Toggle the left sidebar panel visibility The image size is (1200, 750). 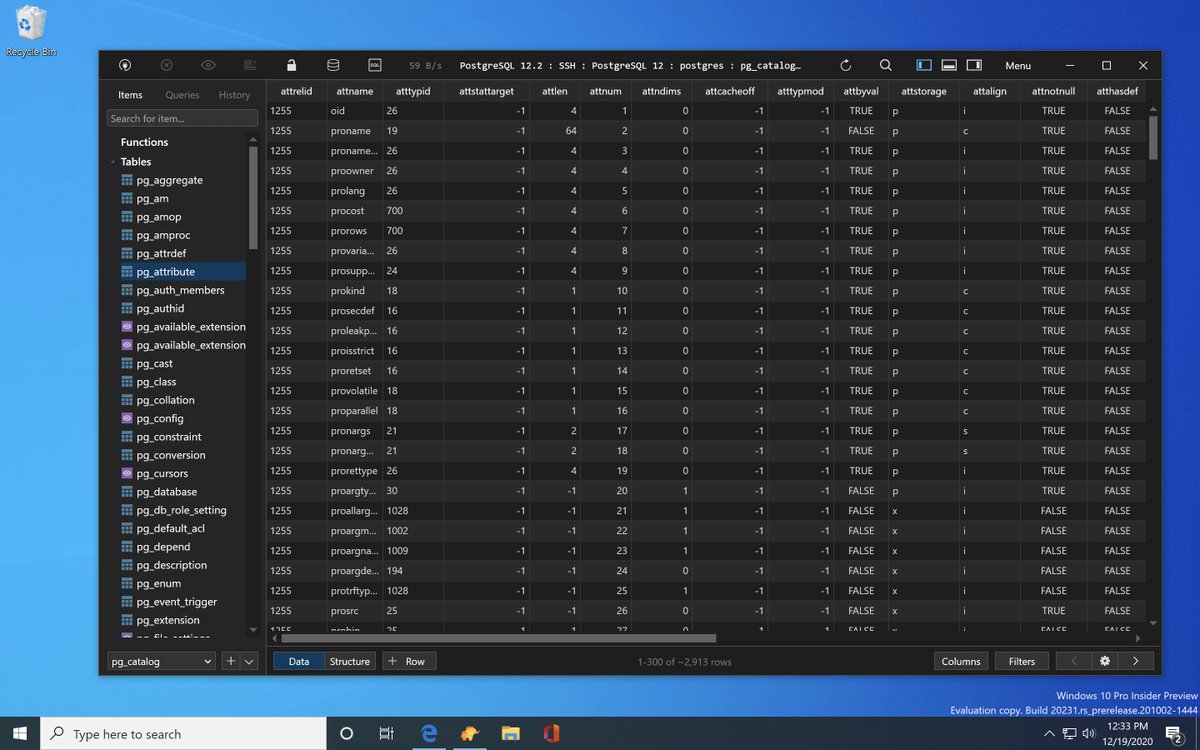[922, 65]
